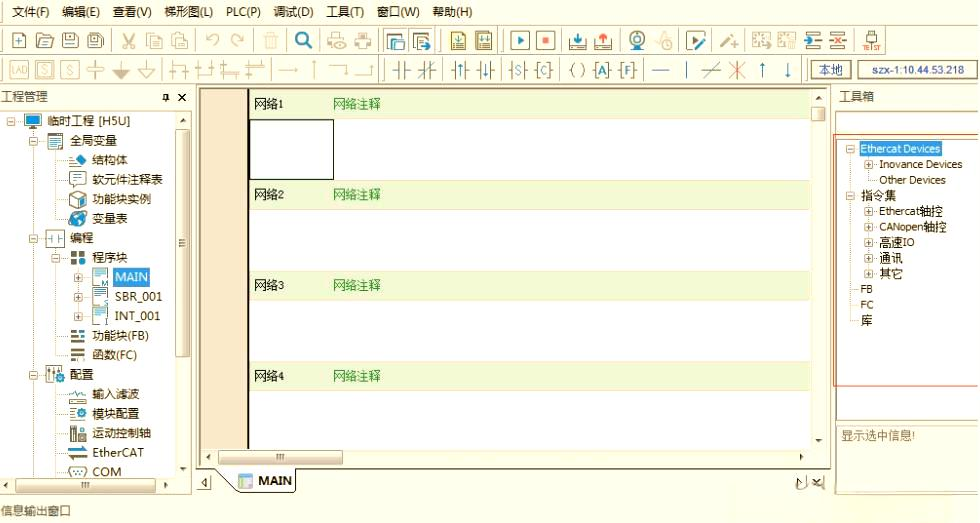Click the 本地 button

tap(831, 70)
